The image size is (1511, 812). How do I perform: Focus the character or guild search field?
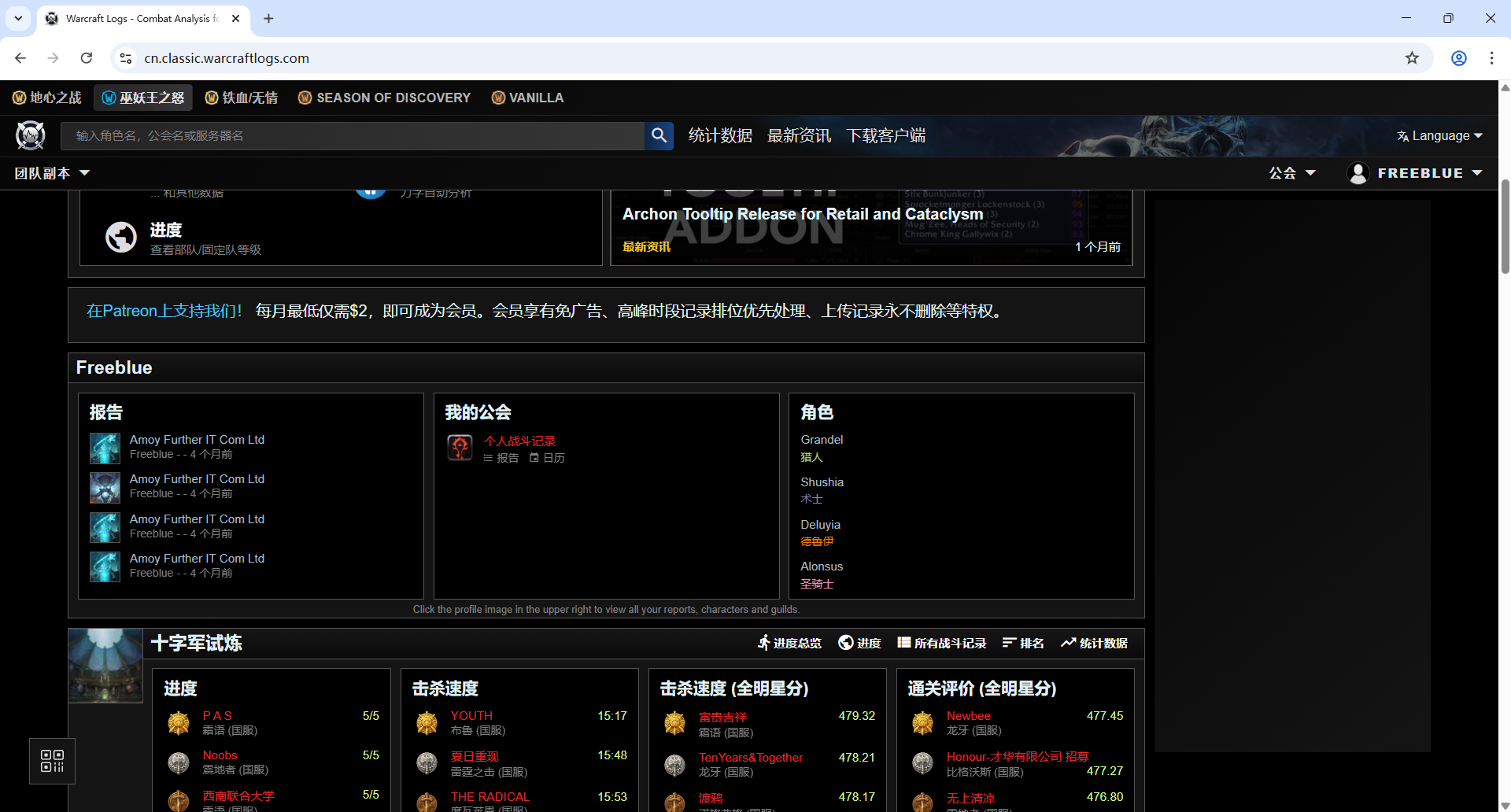353,135
